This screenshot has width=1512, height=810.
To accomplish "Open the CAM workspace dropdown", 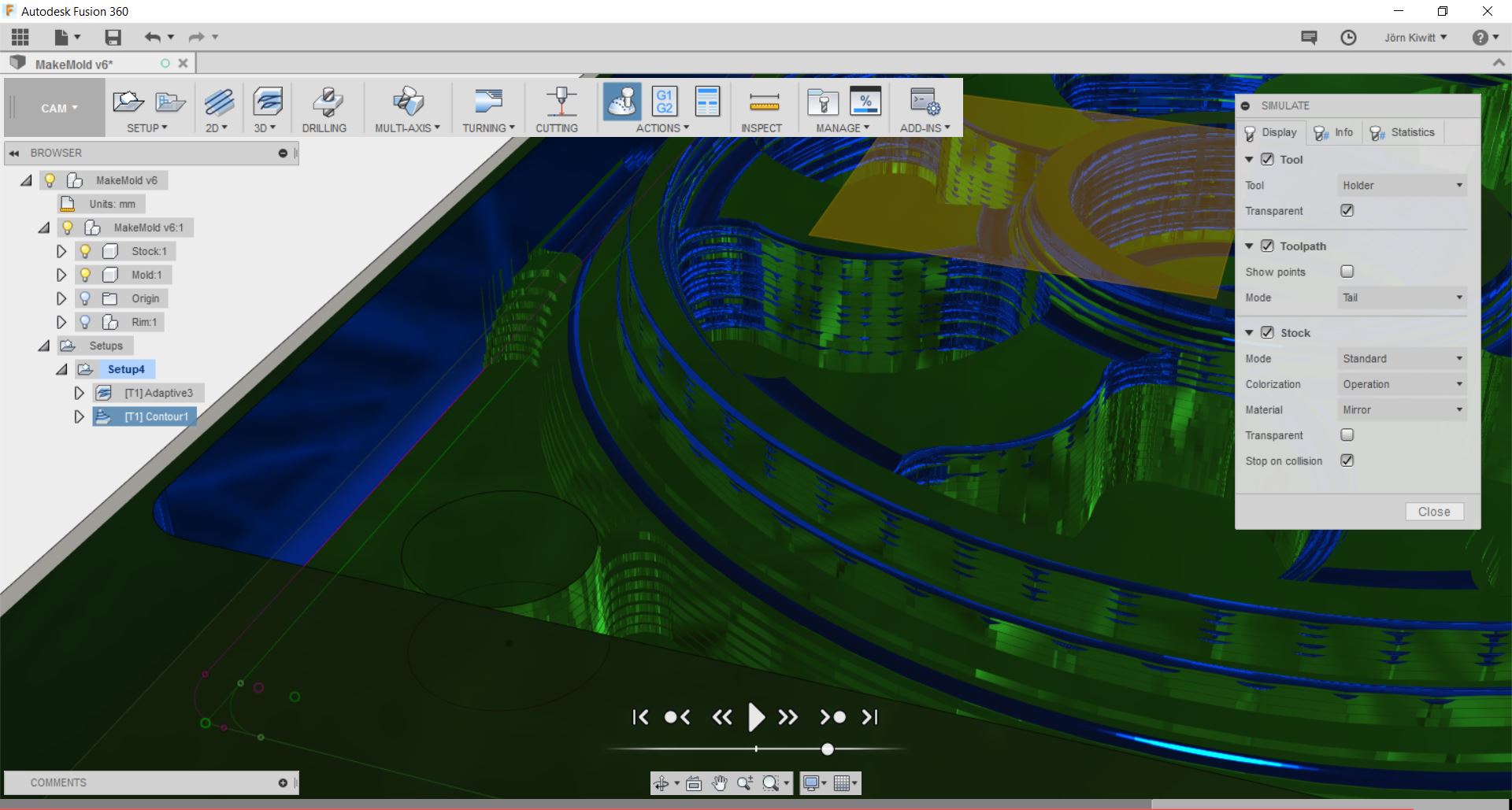I will (x=54, y=108).
